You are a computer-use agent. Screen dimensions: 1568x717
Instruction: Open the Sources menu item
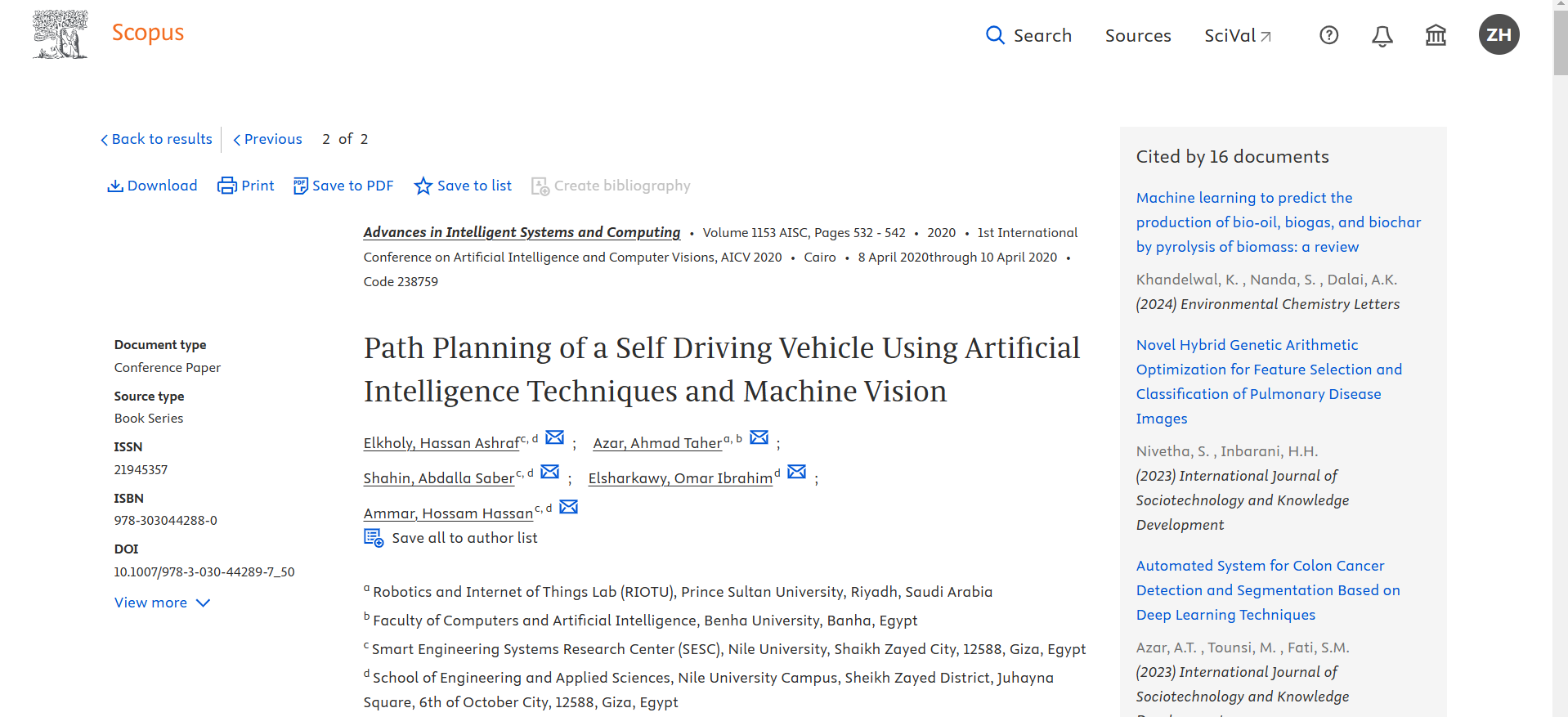pos(1138,36)
